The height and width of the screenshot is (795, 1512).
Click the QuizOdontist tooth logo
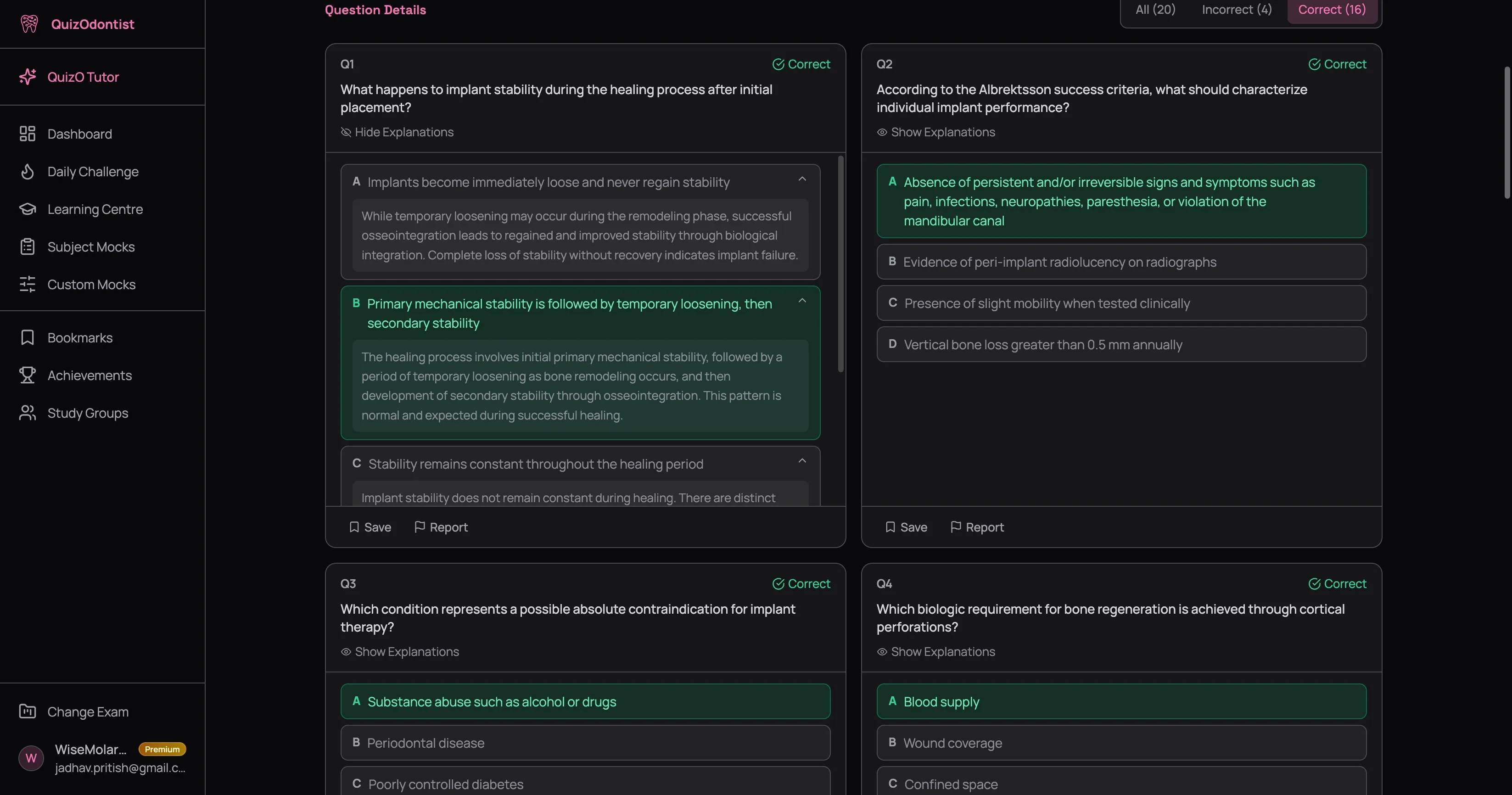click(29, 23)
